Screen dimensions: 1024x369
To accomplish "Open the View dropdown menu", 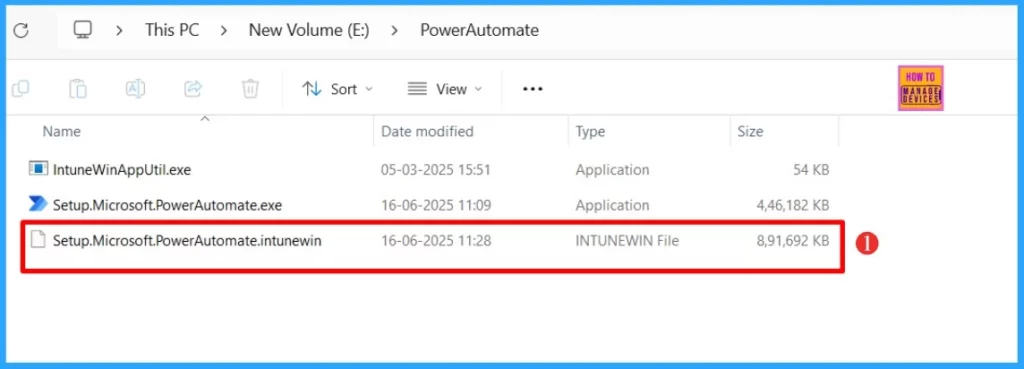I will 445,89.
